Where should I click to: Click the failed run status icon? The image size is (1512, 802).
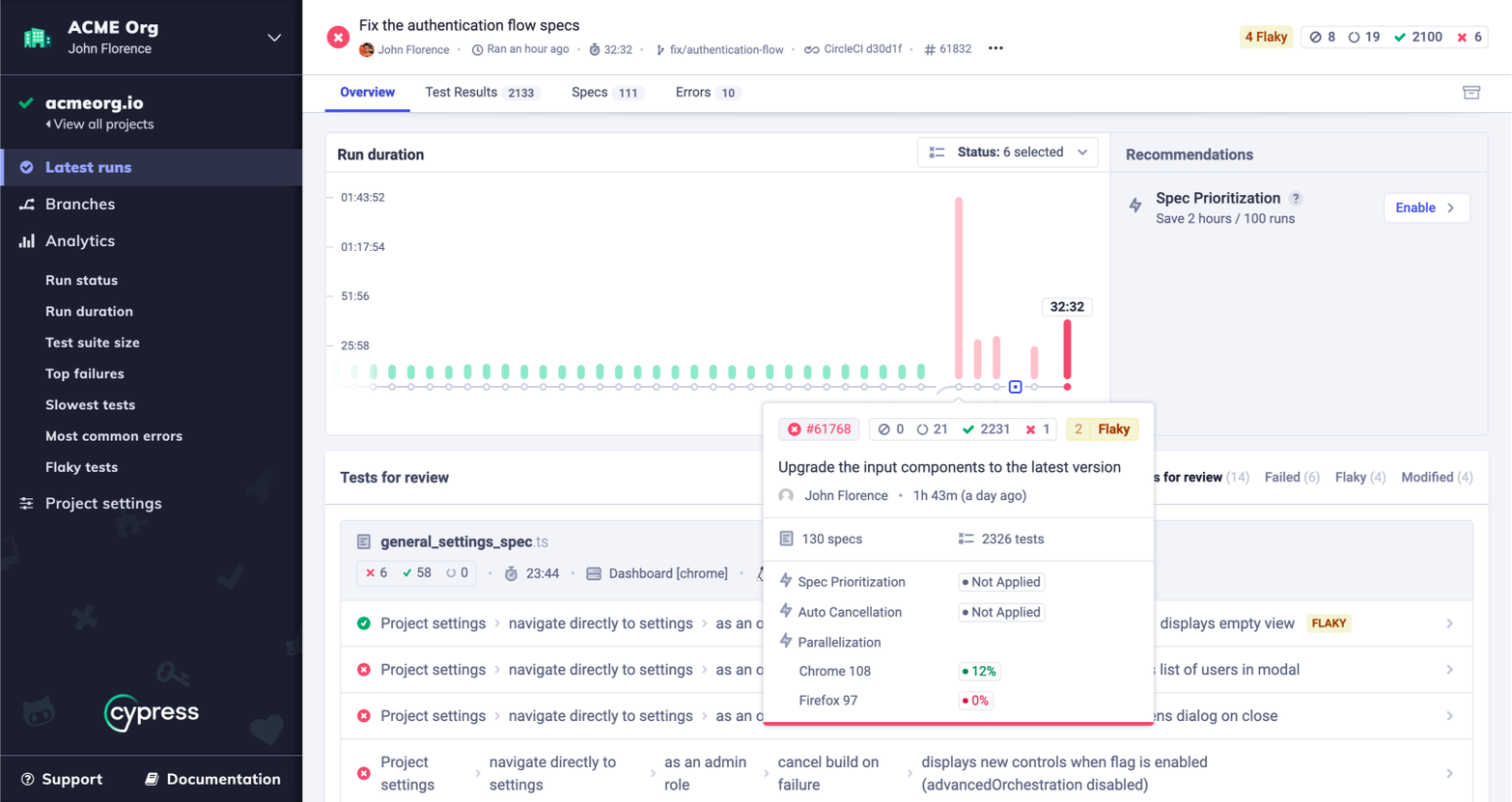338,38
